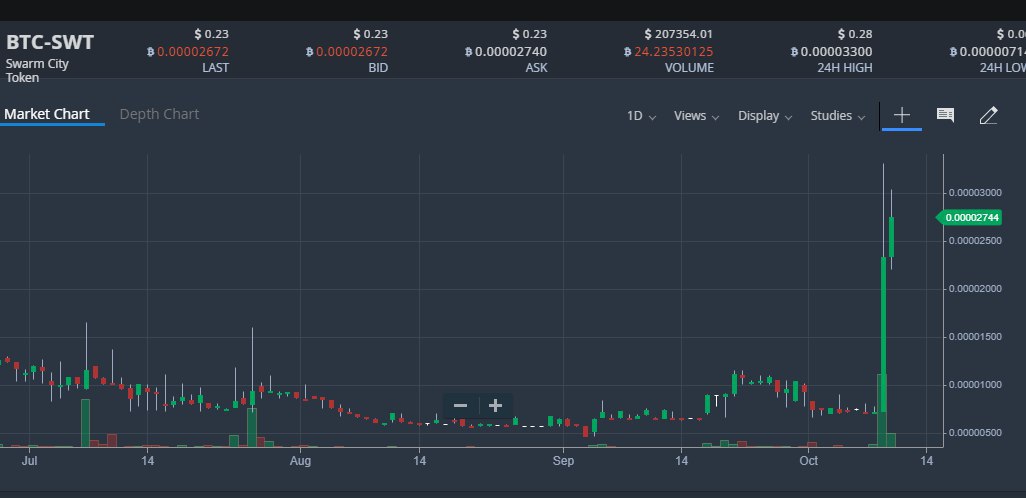Click the BTC-SWT market title
Screen dimensions: 1026x498
pos(50,42)
